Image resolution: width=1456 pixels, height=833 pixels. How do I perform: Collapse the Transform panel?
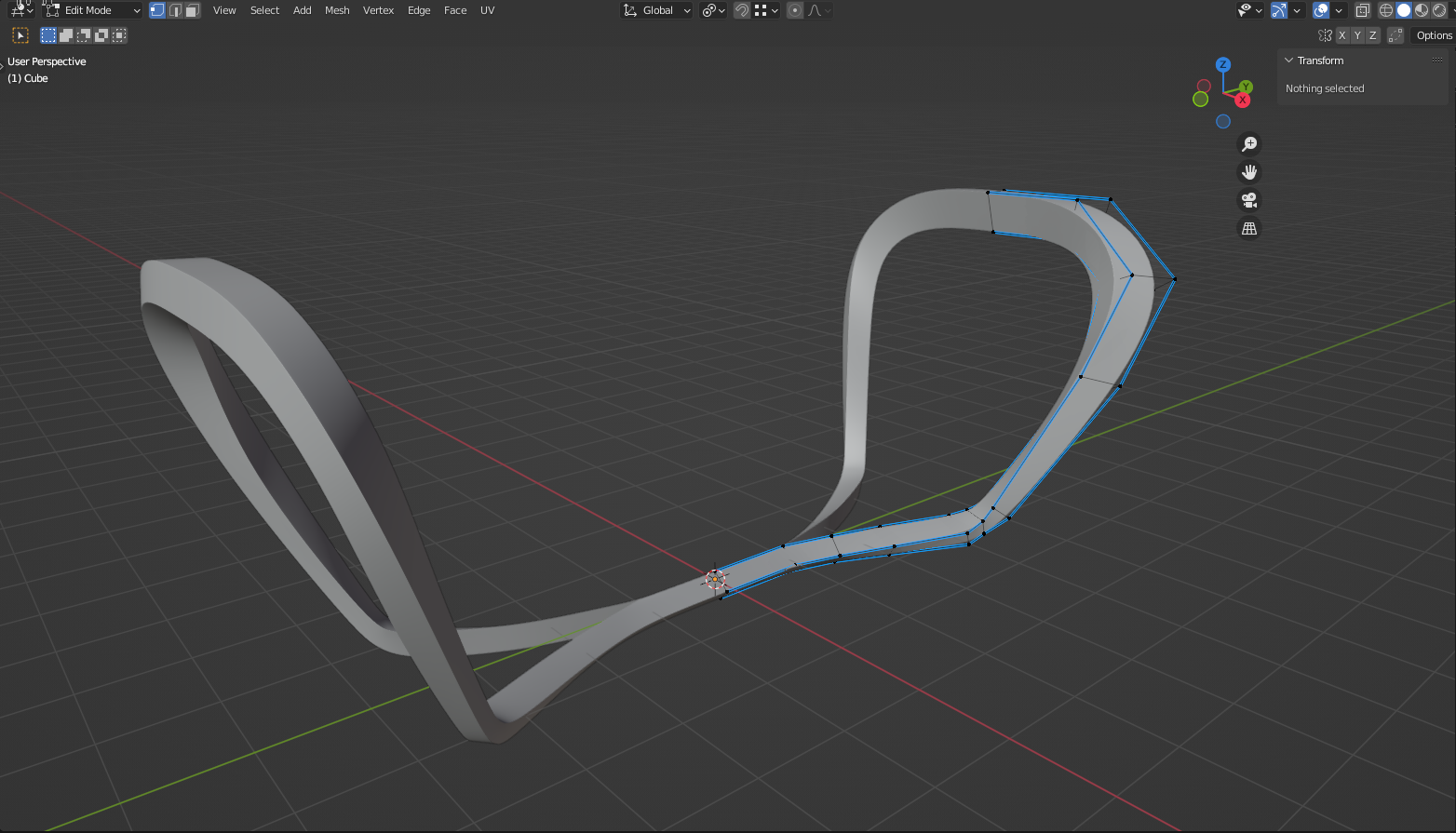pos(1289,60)
